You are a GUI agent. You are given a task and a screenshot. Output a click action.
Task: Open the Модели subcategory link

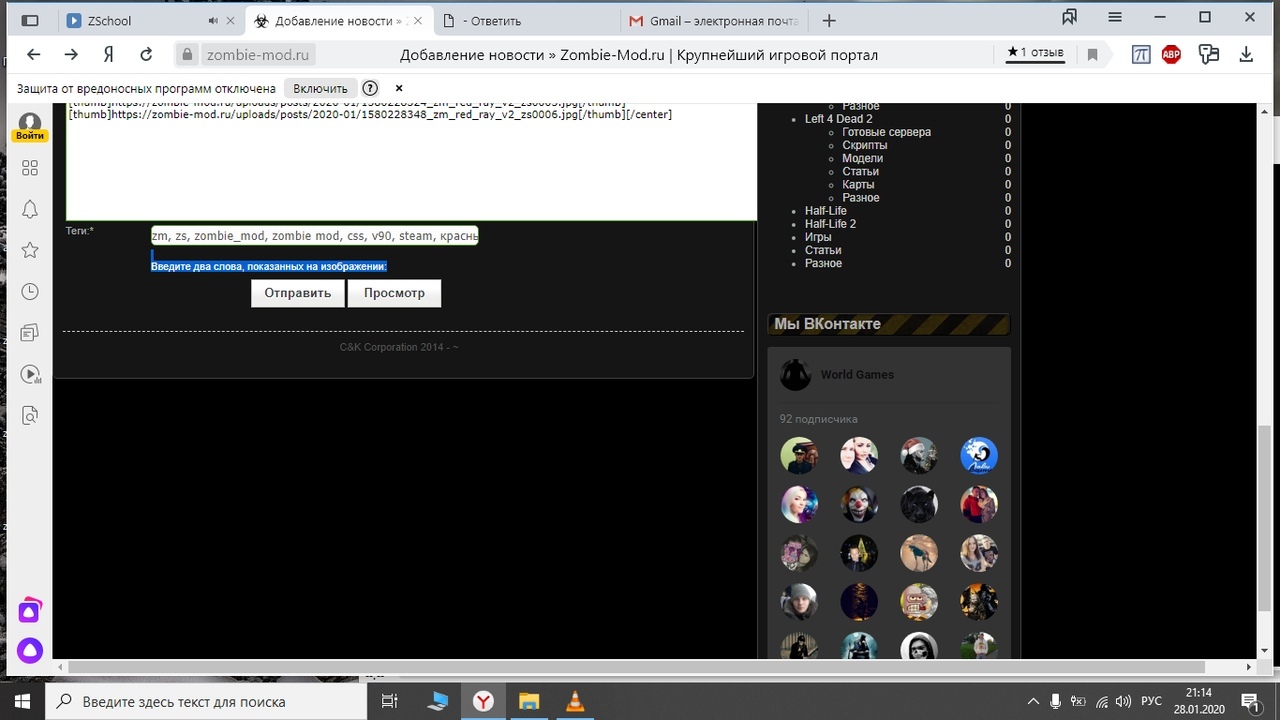coord(862,158)
